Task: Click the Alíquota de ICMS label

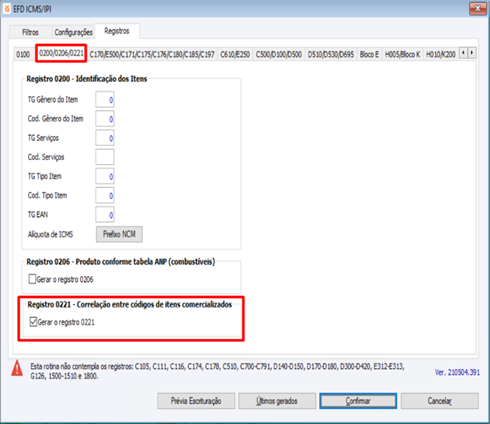Action: pos(50,234)
